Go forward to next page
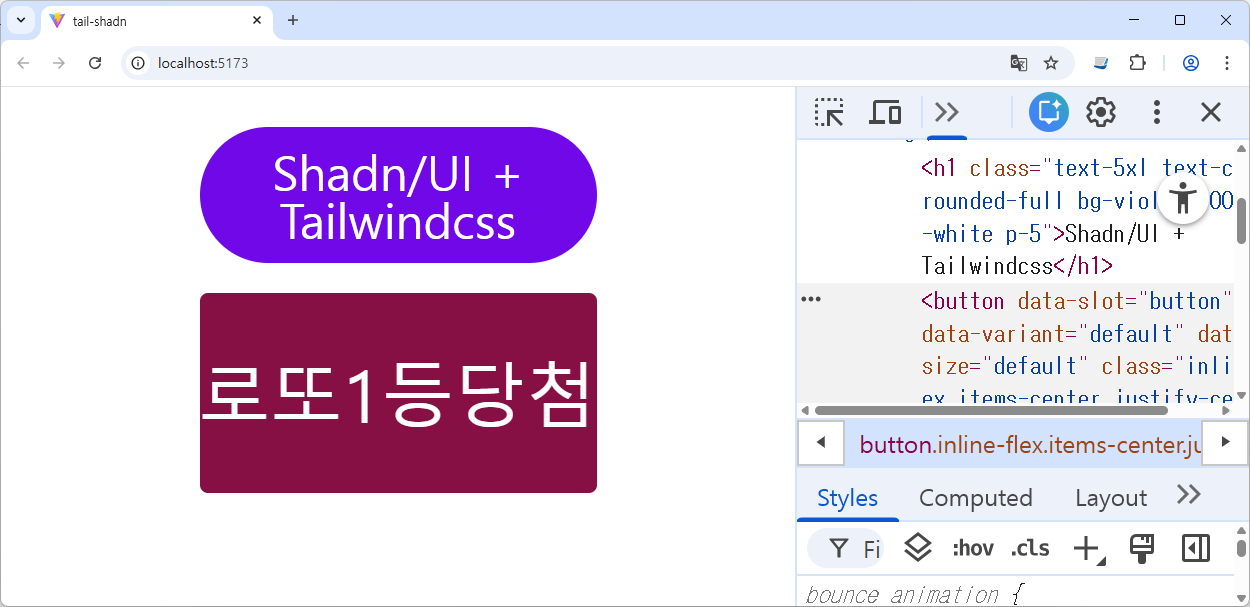The height and width of the screenshot is (607, 1250). click(x=59, y=63)
